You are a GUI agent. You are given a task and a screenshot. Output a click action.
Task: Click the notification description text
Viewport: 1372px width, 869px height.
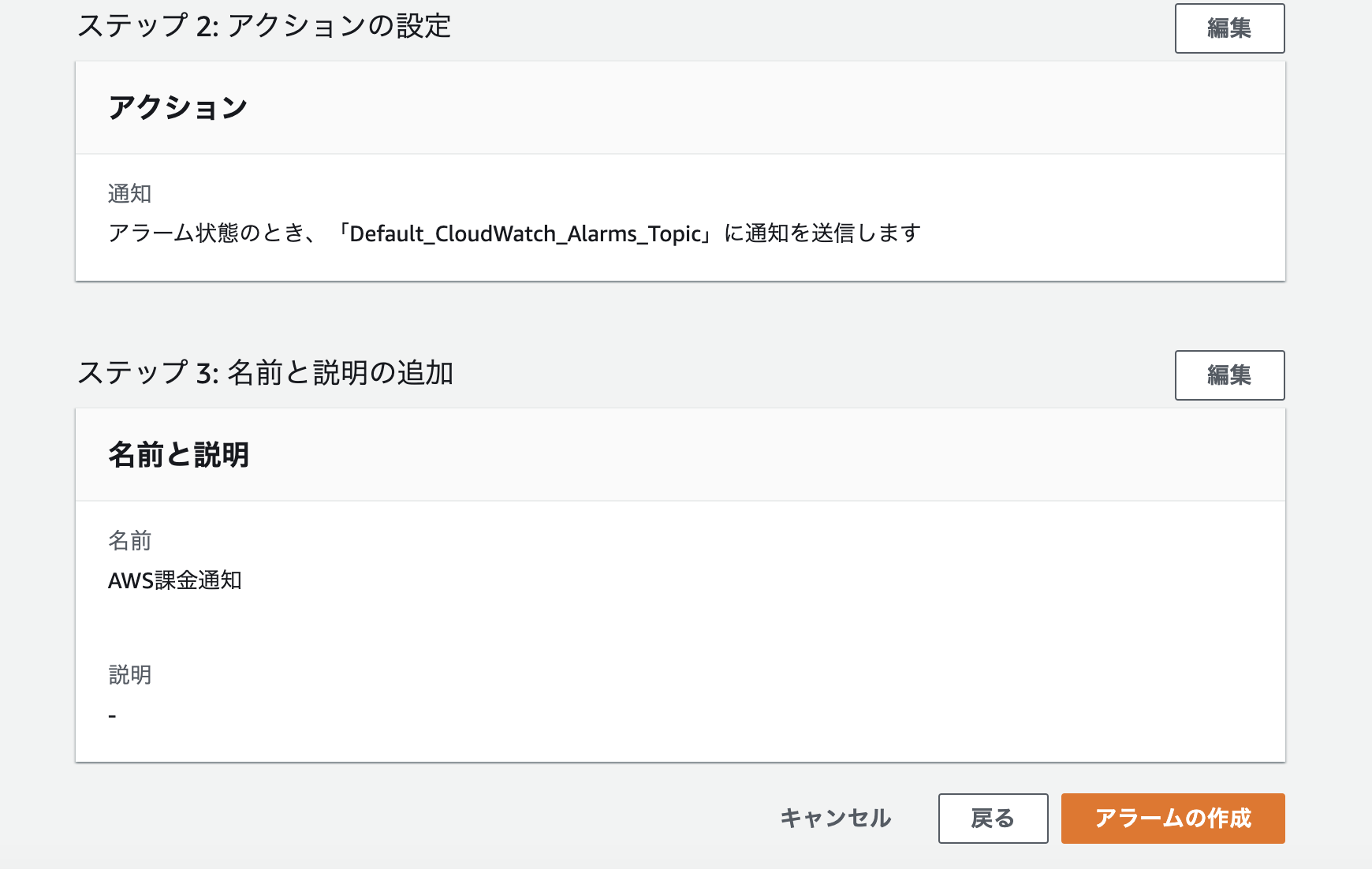click(513, 232)
